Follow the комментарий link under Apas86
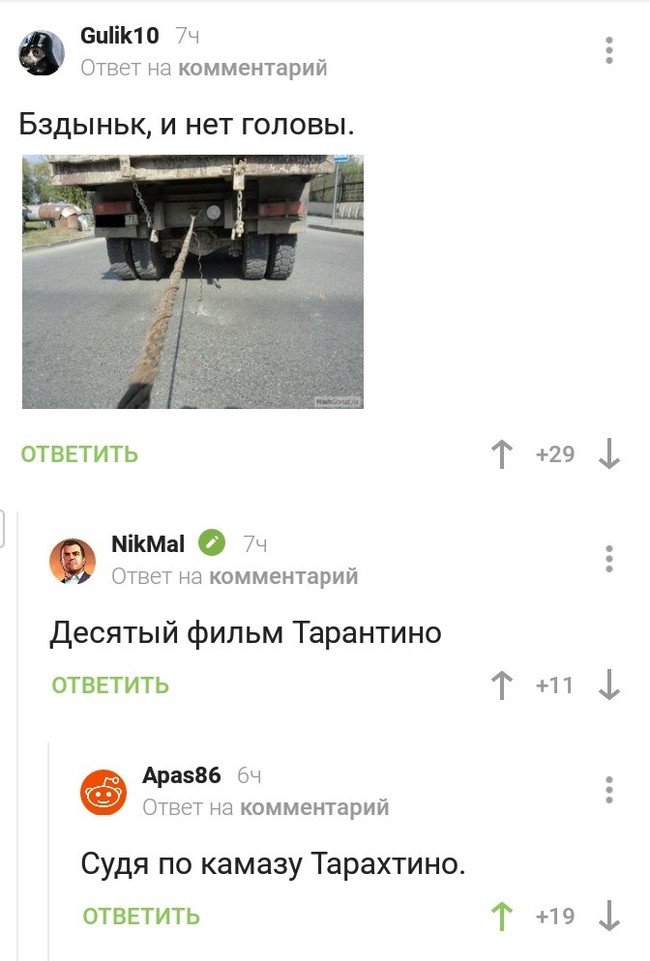Image resolution: width=650 pixels, height=961 pixels. pyautogui.click(x=314, y=807)
